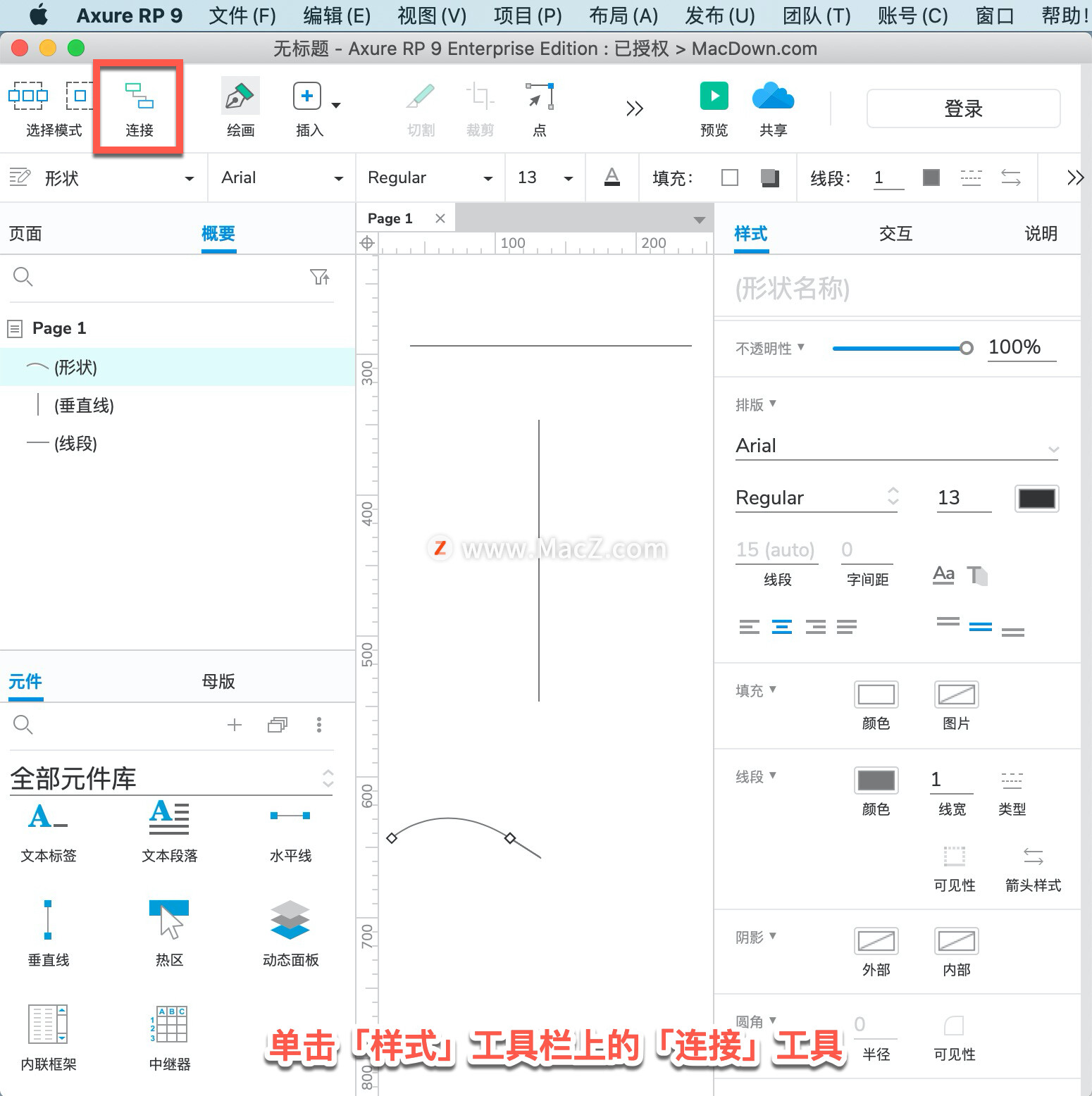Click the 预览 preview play icon
1092x1096 pixels.
(x=714, y=96)
